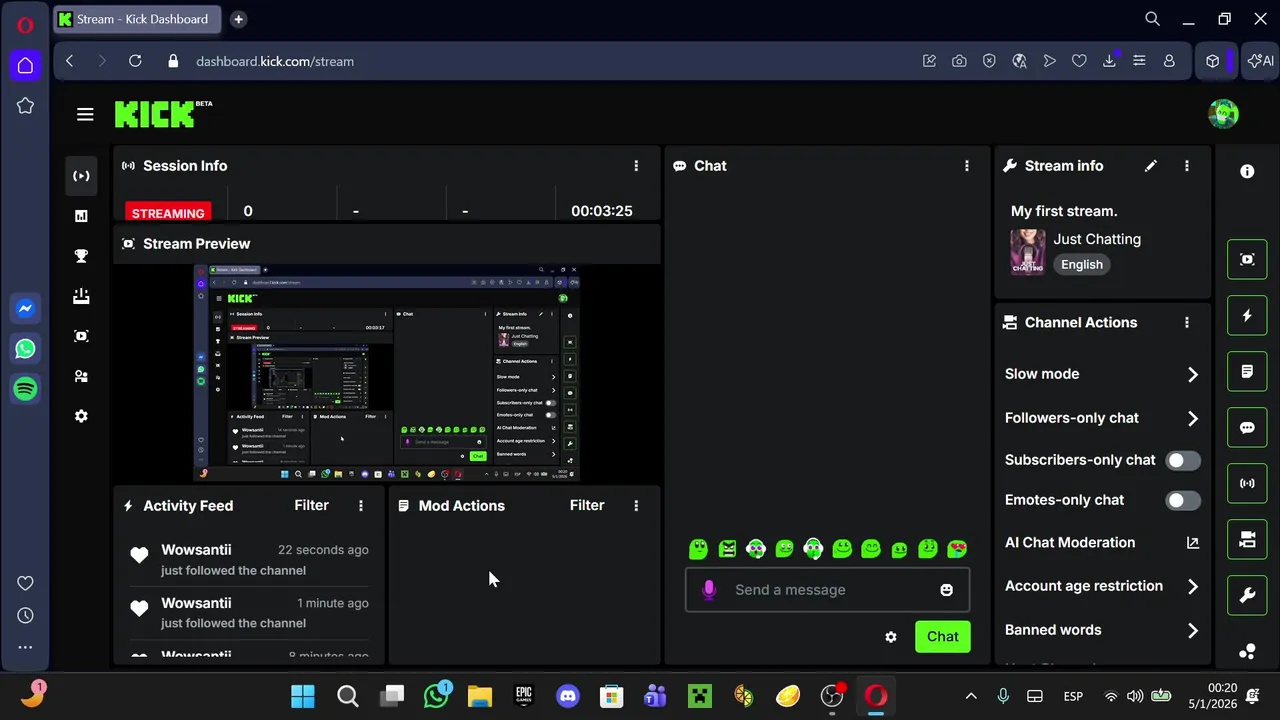Open a new browser tab
This screenshot has height=720, width=1280.
click(238, 19)
